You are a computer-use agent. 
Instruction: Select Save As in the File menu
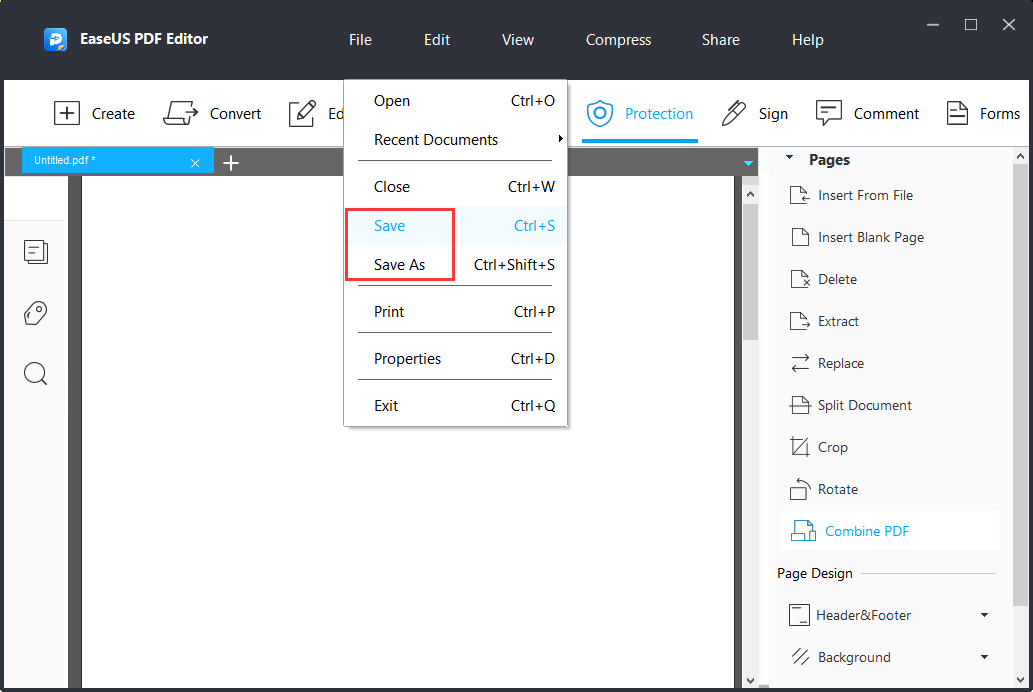point(455,264)
